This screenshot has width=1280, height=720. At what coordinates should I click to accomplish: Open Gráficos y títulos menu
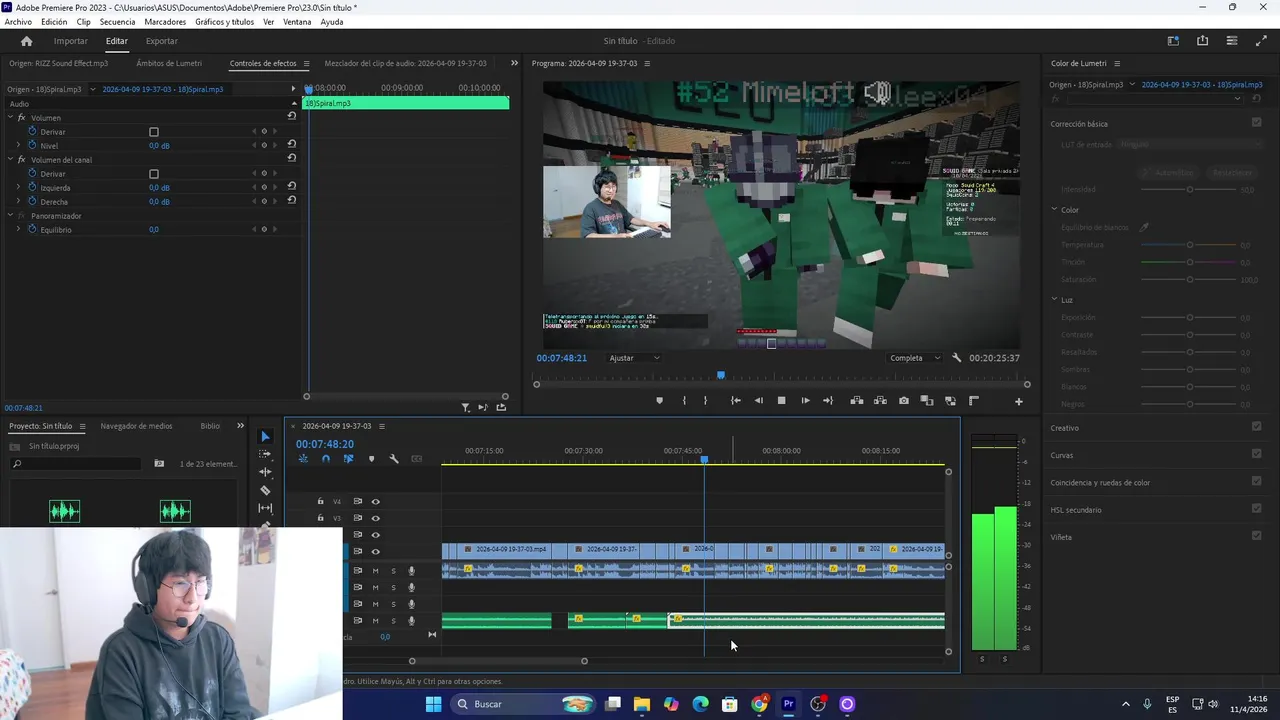pyautogui.click(x=224, y=22)
